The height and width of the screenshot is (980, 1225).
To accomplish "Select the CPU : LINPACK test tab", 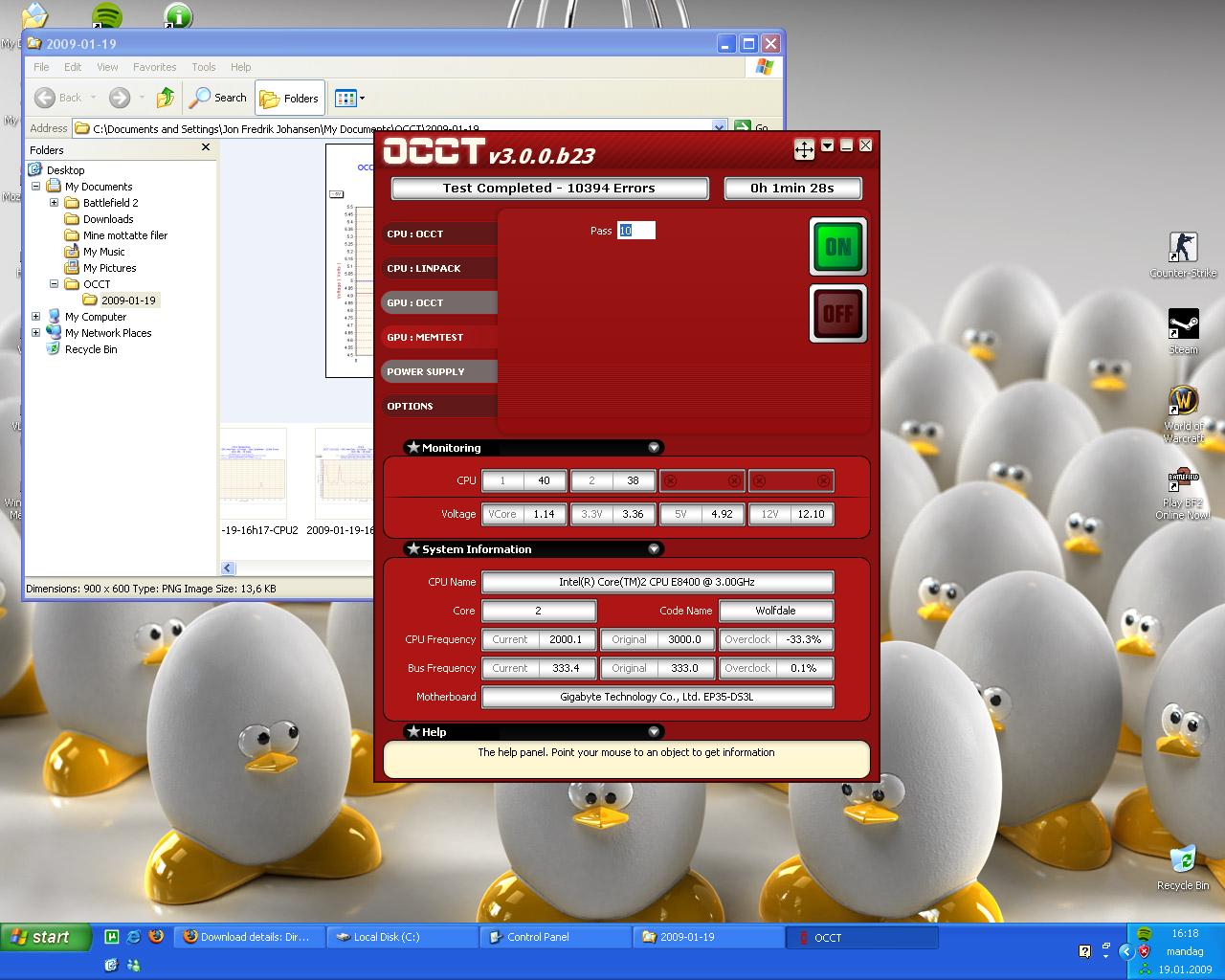I will [x=440, y=268].
